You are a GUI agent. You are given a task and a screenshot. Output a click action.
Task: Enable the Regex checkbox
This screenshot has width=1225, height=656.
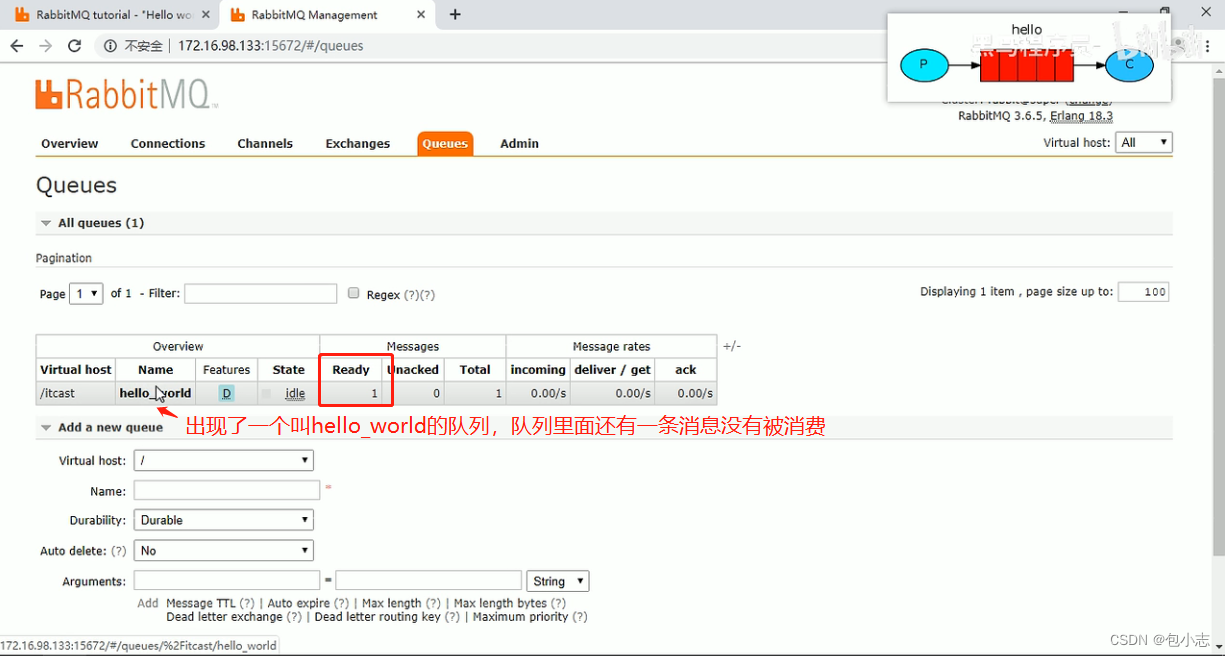point(353,293)
